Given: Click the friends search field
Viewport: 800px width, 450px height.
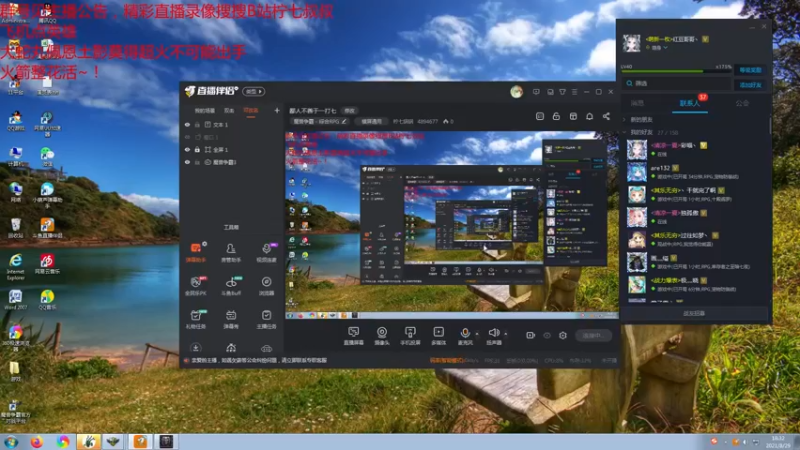Looking at the screenshot, I should (x=676, y=83).
